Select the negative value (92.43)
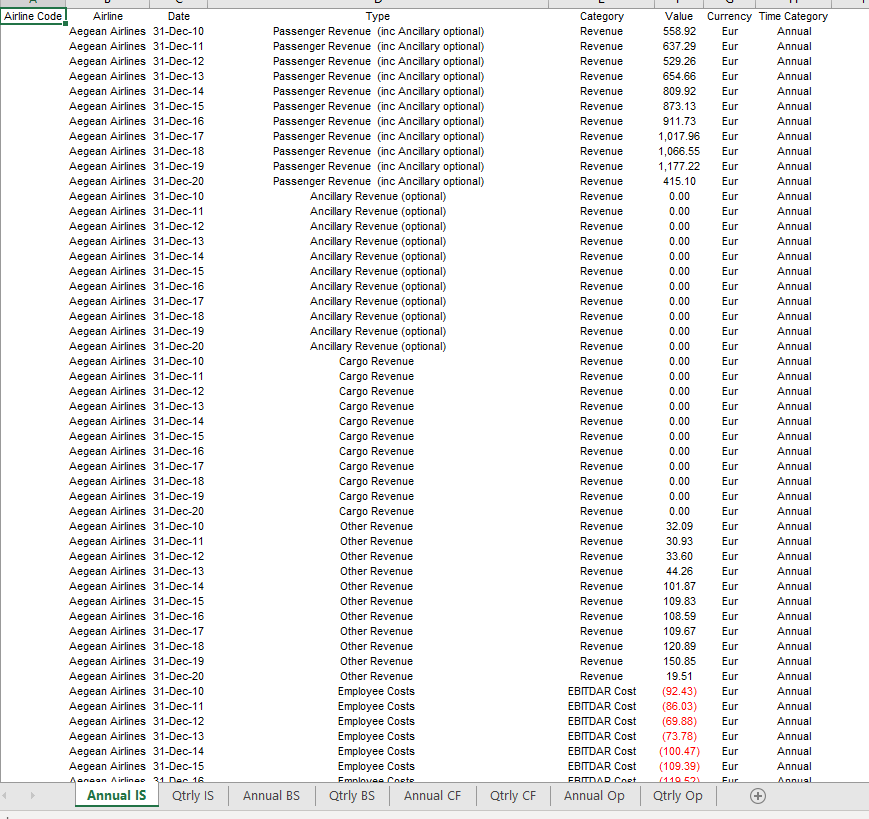This screenshot has width=869, height=819. pyautogui.click(x=679, y=692)
